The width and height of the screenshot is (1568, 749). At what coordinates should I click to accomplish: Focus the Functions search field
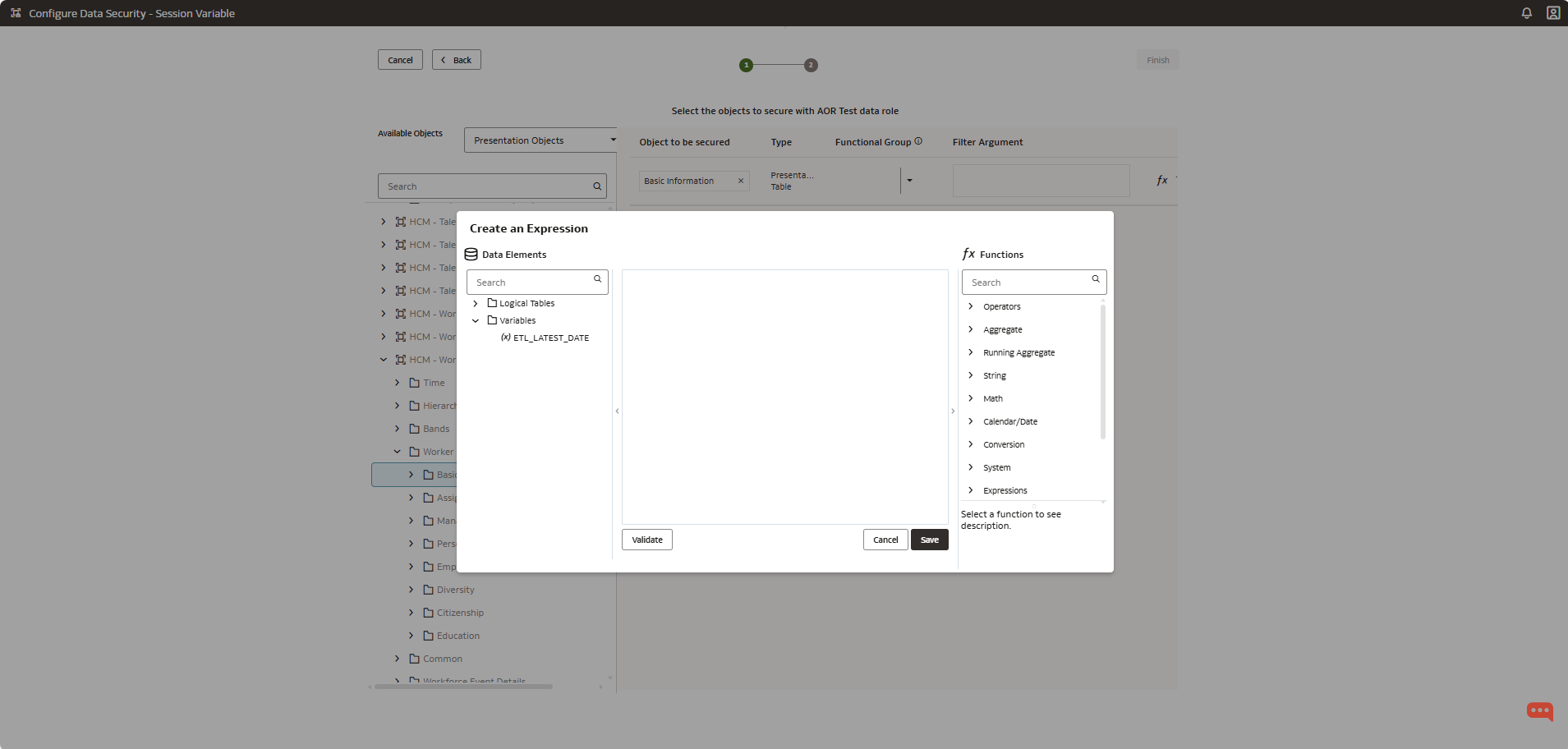pos(1034,282)
